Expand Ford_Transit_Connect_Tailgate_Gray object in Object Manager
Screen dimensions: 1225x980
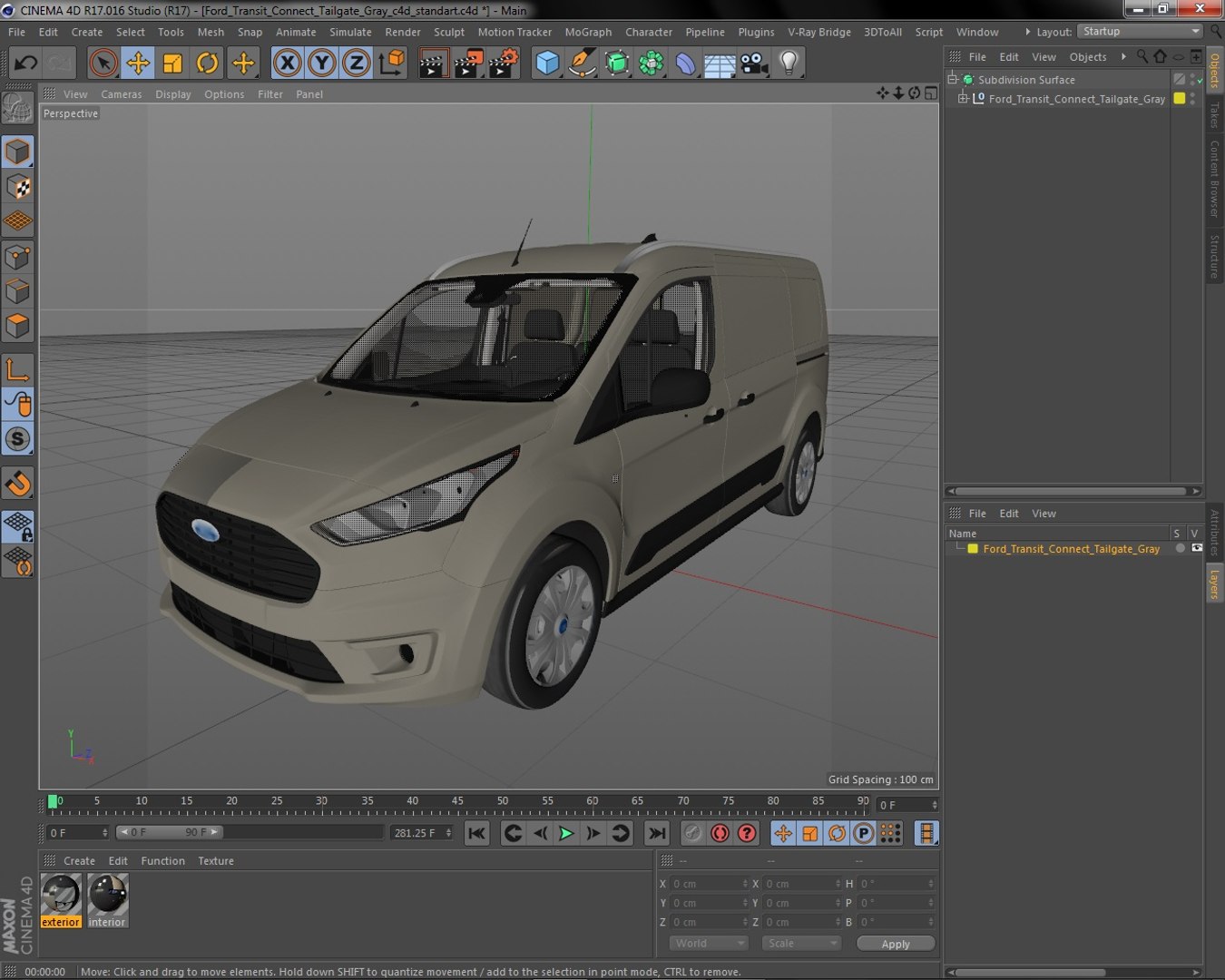pyautogui.click(x=963, y=98)
